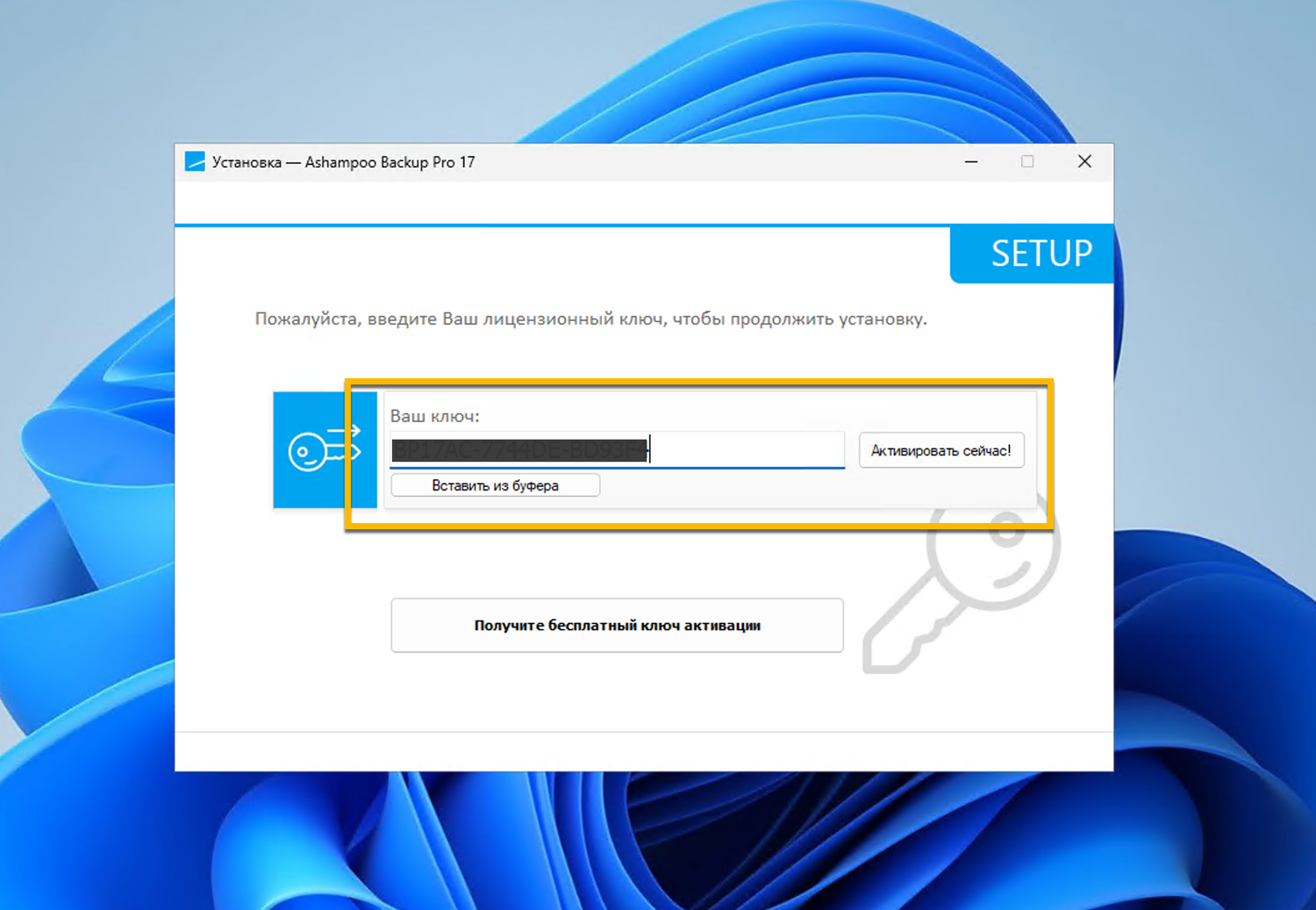1316x910 pixels.
Task: Paste key using 'Вставить из буфера' button
Action: coord(496,485)
